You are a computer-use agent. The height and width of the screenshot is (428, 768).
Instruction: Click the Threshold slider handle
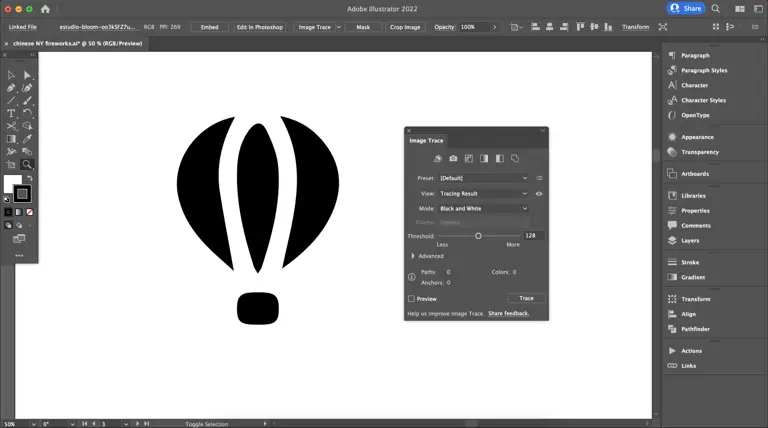[x=478, y=236]
